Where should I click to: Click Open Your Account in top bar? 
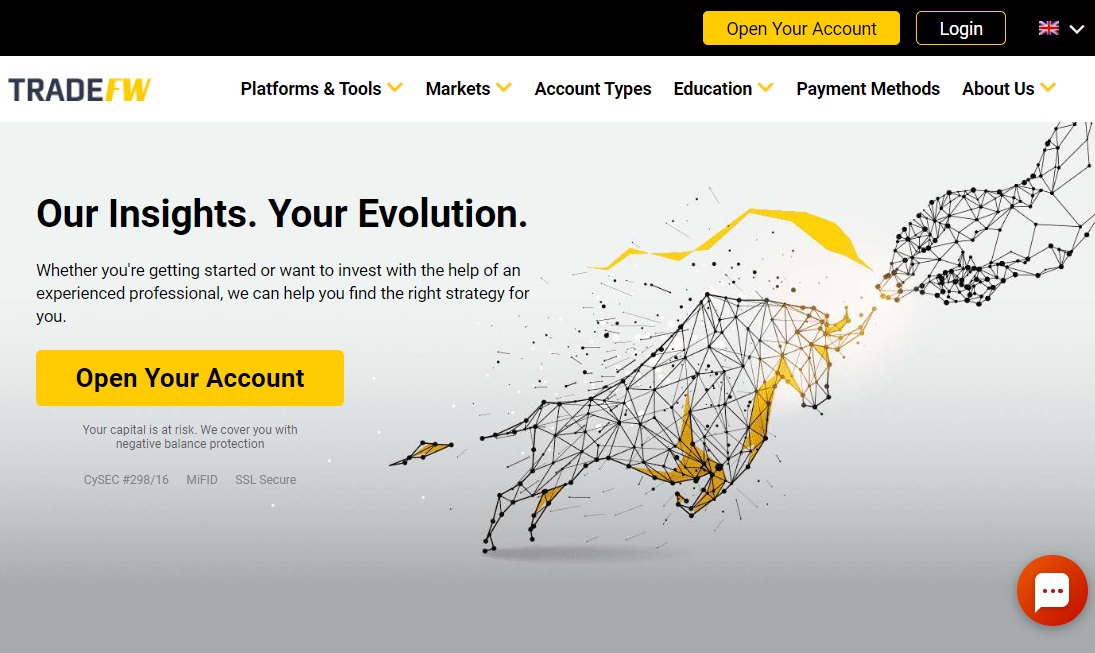801,28
